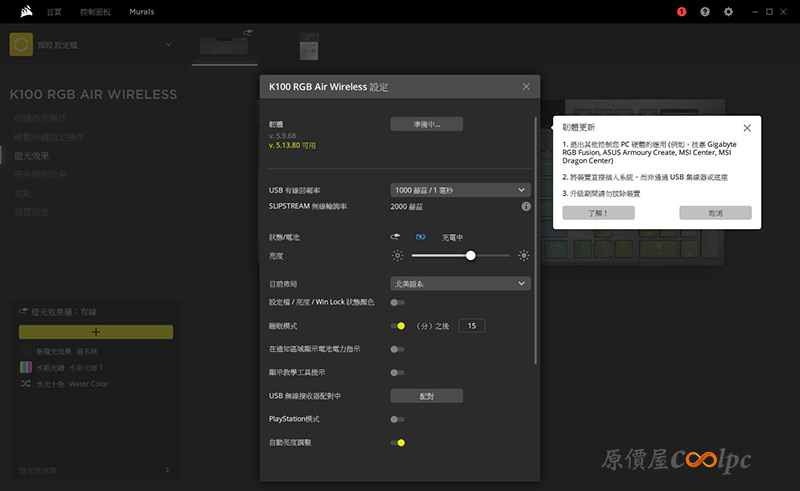Click the 配對 pairing button
Screen dimensions: 800x491
(427, 396)
